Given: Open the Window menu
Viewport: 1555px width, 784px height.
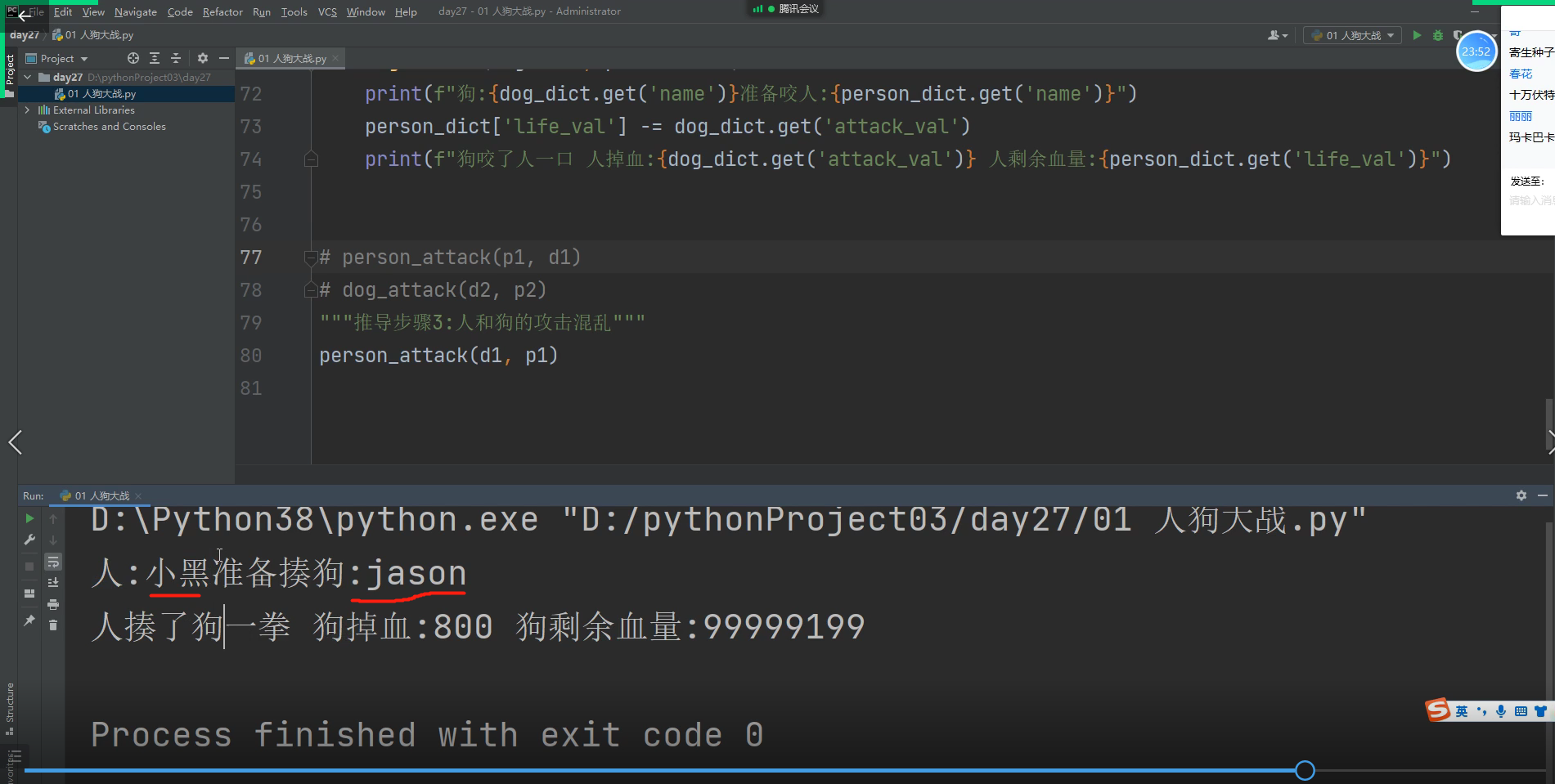Looking at the screenshot, I should coord(366,11).
